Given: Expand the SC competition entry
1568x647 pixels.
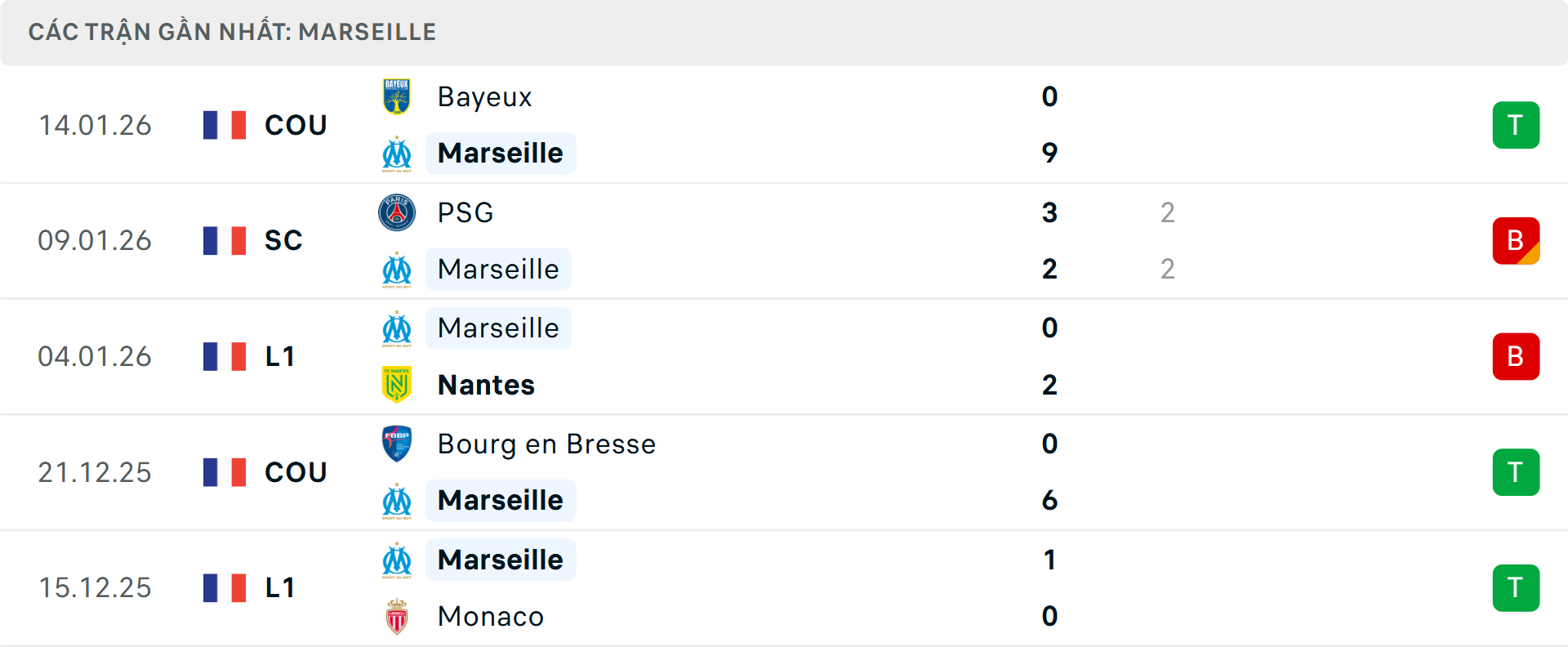Looking at the screenshot, I should click(x=283, y=240).
